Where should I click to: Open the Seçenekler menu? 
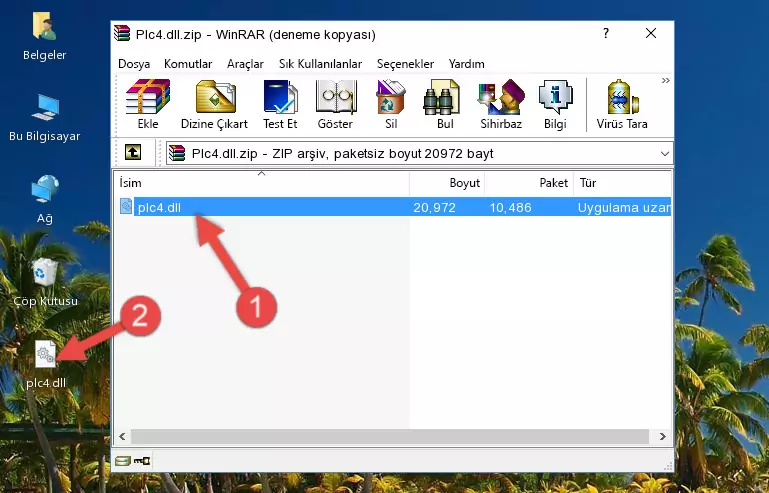(405, 64)
